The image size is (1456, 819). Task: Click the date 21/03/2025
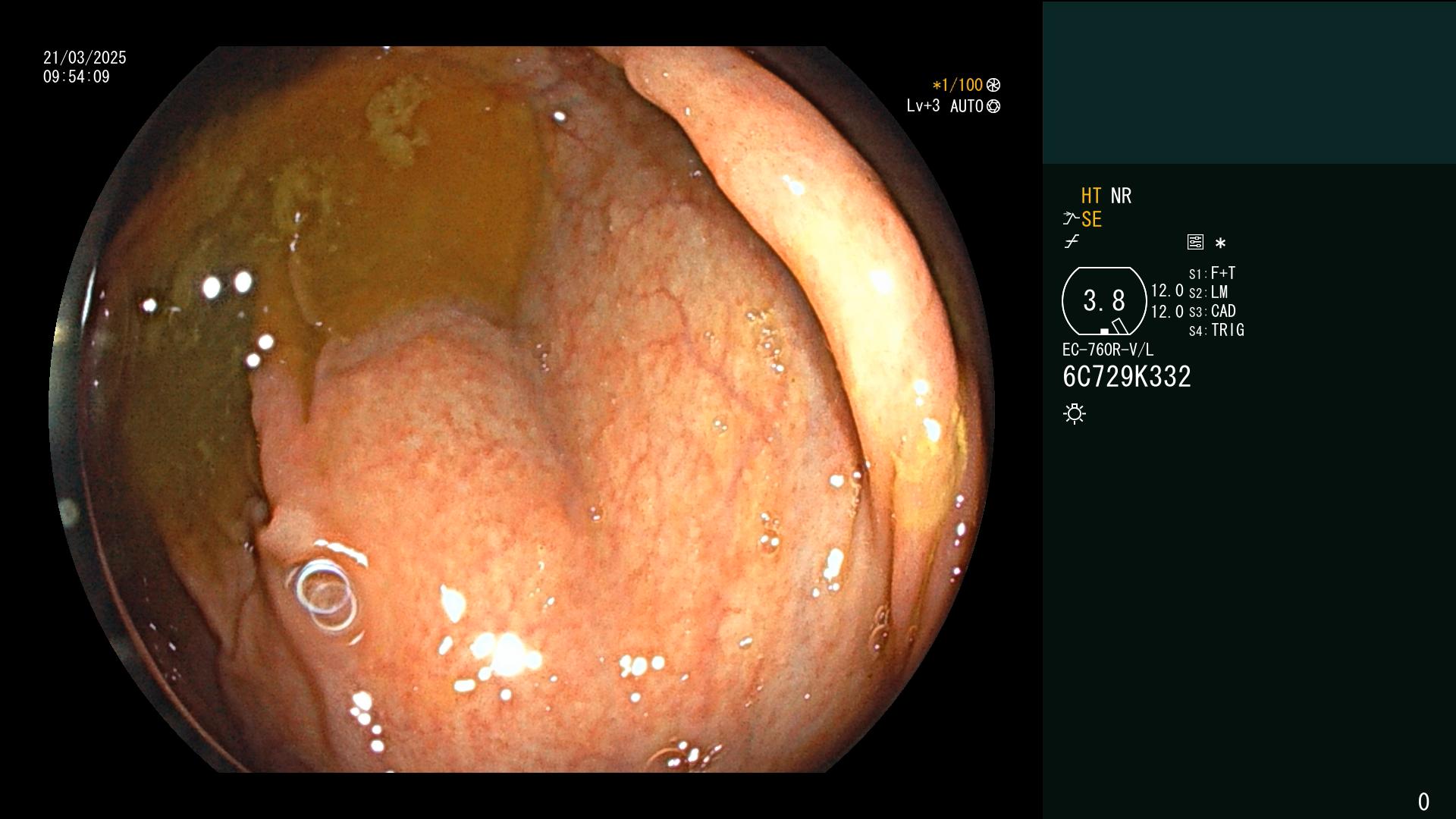[85, 58]
